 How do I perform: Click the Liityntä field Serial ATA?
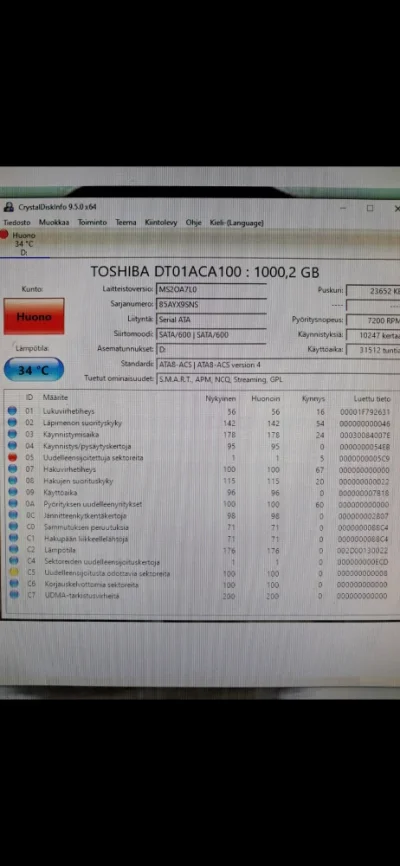(x=211, y=319)
